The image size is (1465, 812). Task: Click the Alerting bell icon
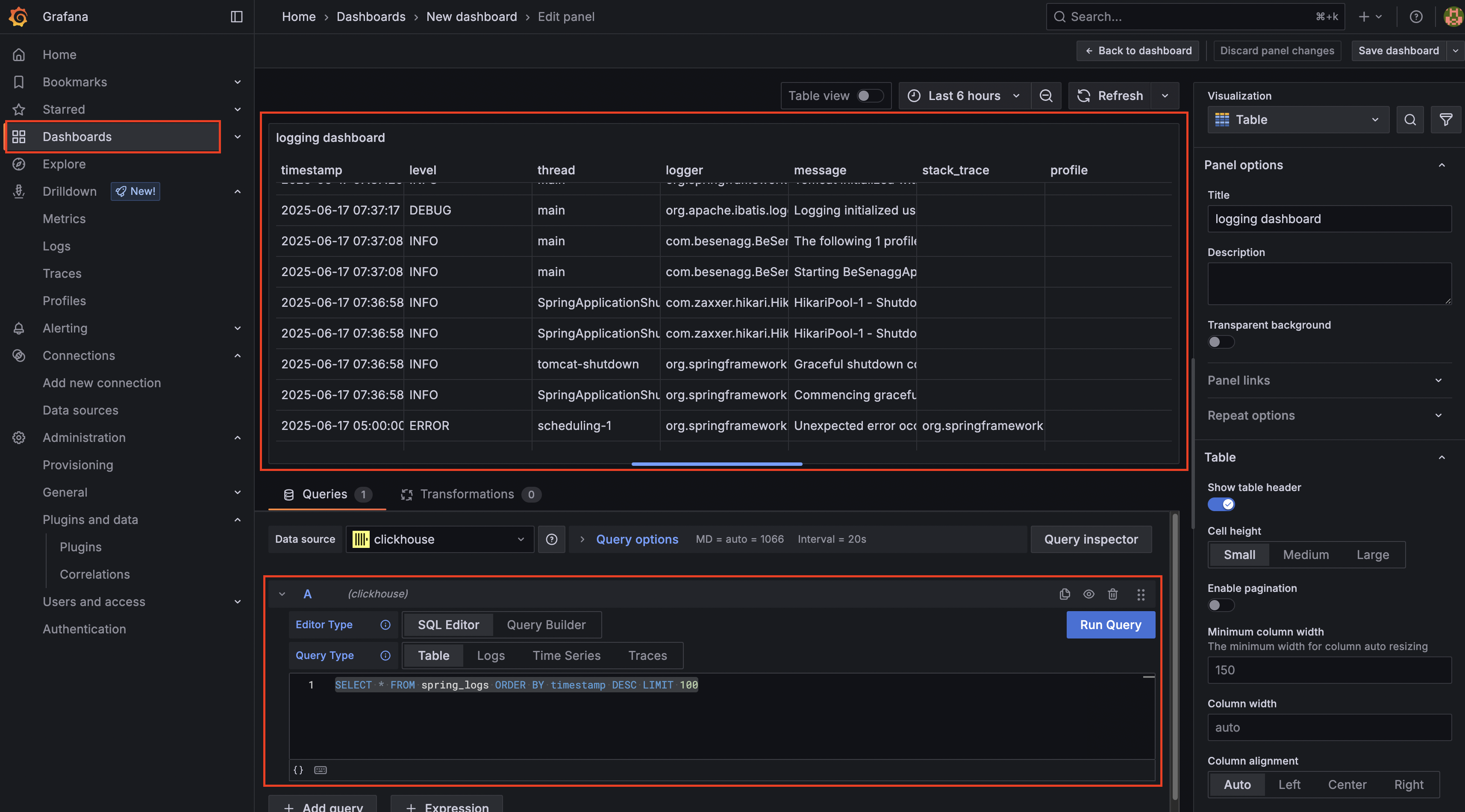pos(19,328)
